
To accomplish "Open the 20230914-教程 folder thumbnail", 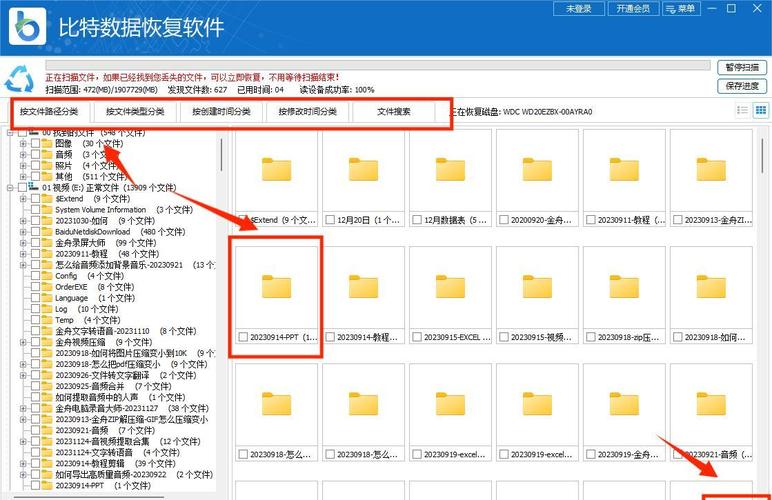I will pos(363,287).
